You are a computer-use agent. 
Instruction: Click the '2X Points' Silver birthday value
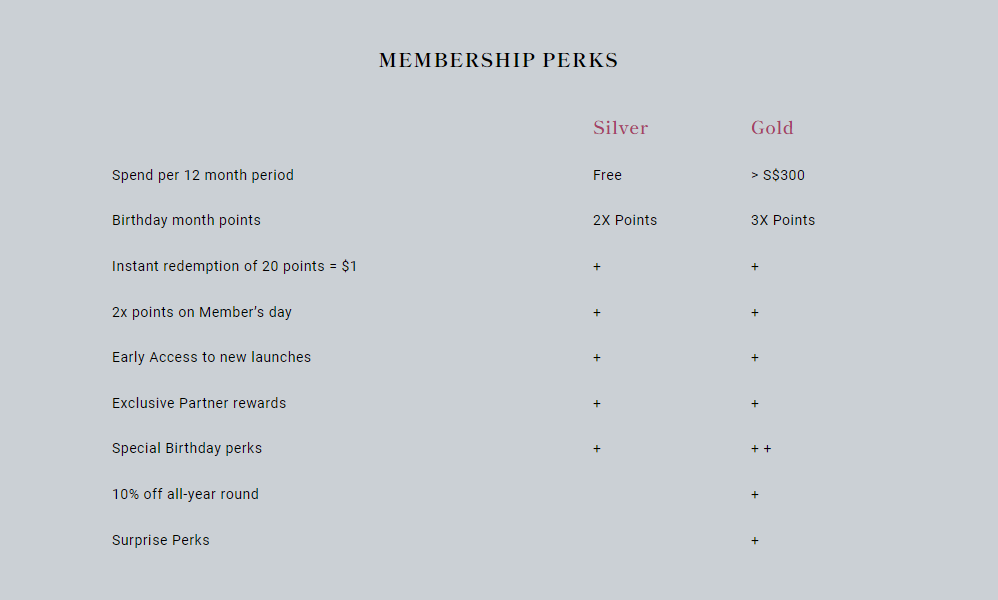(x=625, y=220)
